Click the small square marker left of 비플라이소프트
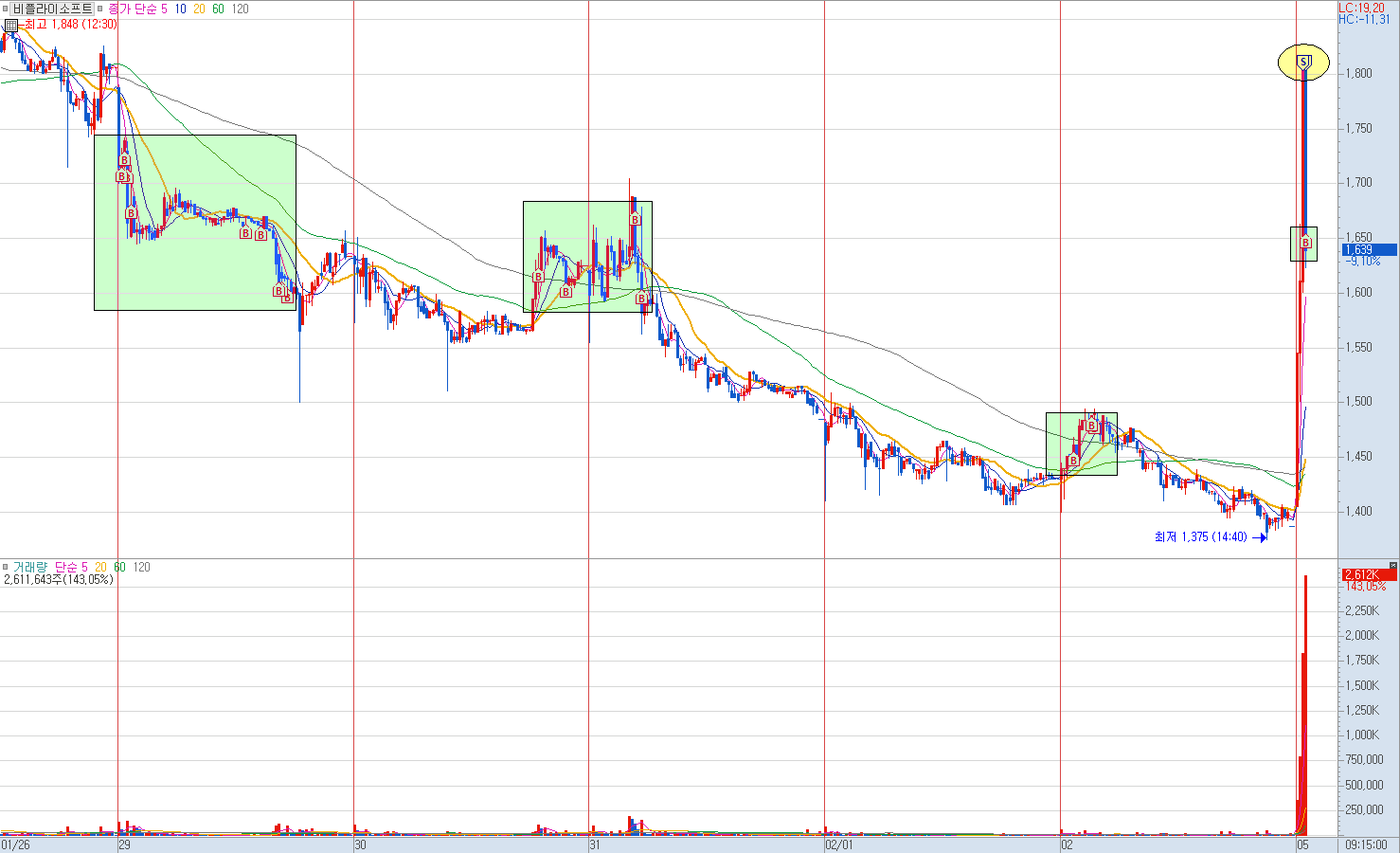The height and width of the screenshot is (853, 1400). (6, 9)
